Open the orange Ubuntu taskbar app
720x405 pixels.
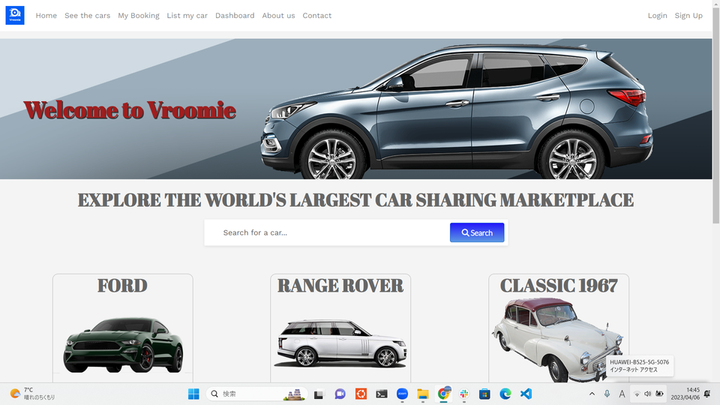coord(361,394)
